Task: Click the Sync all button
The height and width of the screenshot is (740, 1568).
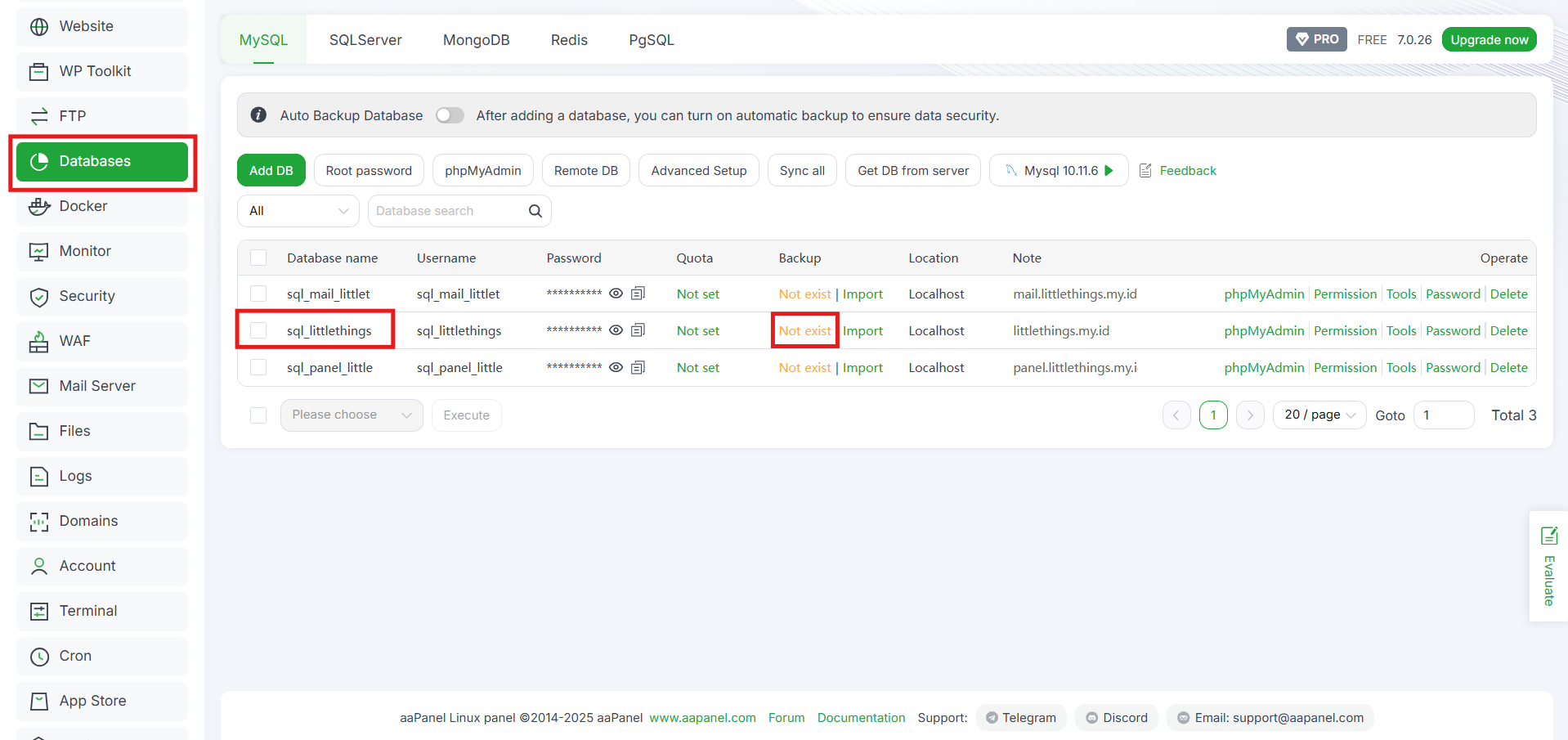Action: point(802,170)
